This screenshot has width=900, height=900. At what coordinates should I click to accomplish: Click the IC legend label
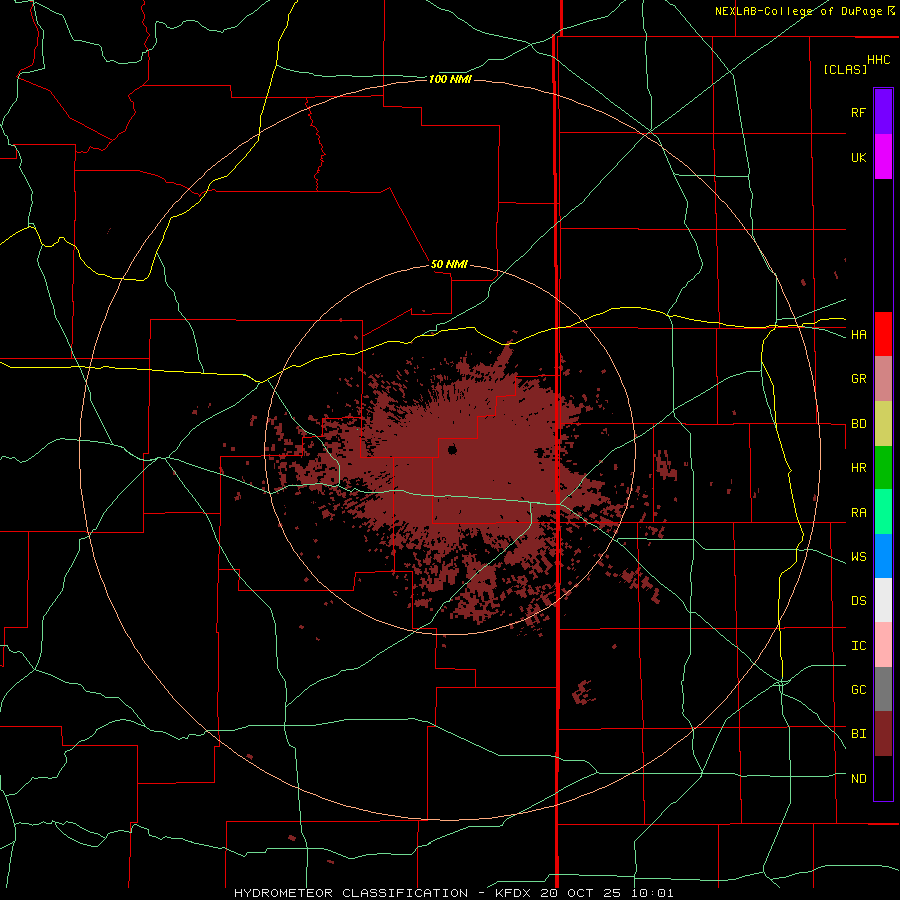tap(858, 646)
